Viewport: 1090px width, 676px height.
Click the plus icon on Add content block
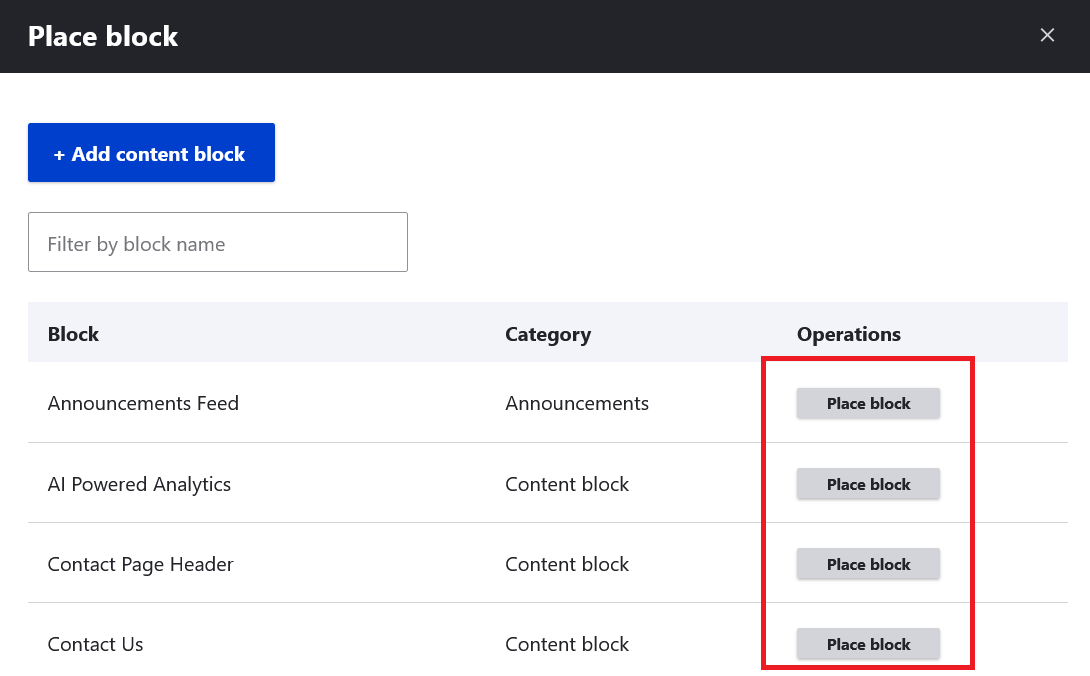(x=60, y=153)
